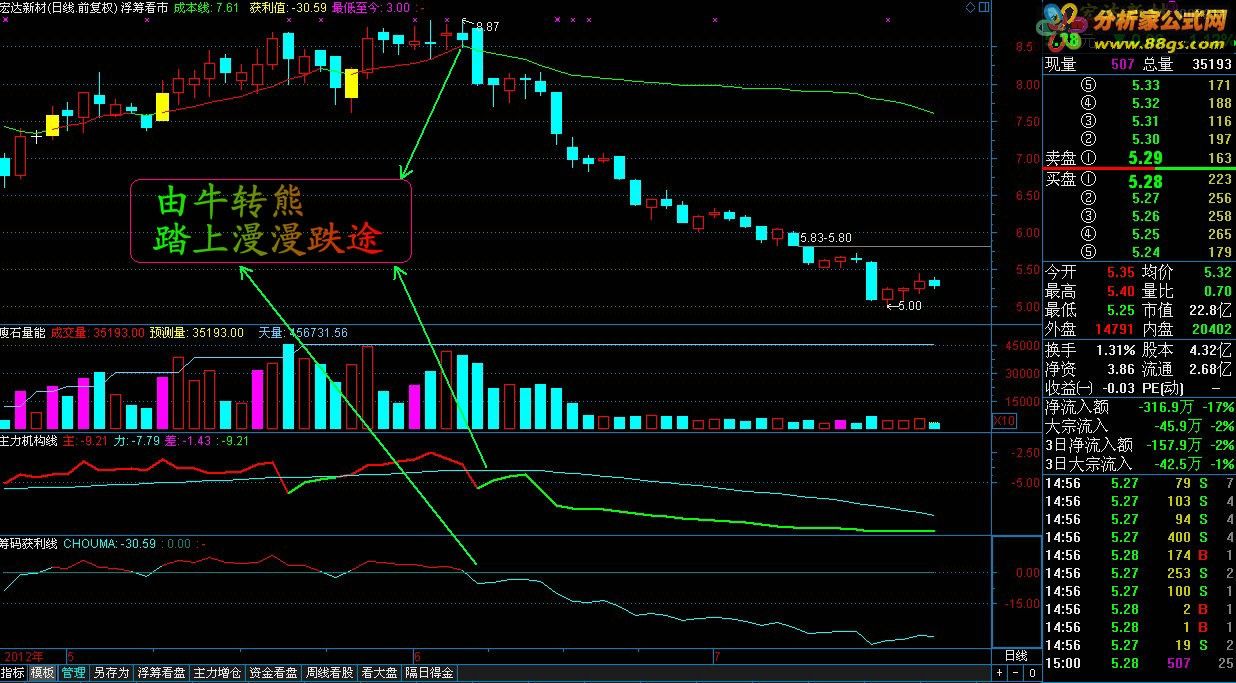The width and height of the screenshot is (1236, 683).
Task: Open the 周线看股 template
Action: [329, 673]
